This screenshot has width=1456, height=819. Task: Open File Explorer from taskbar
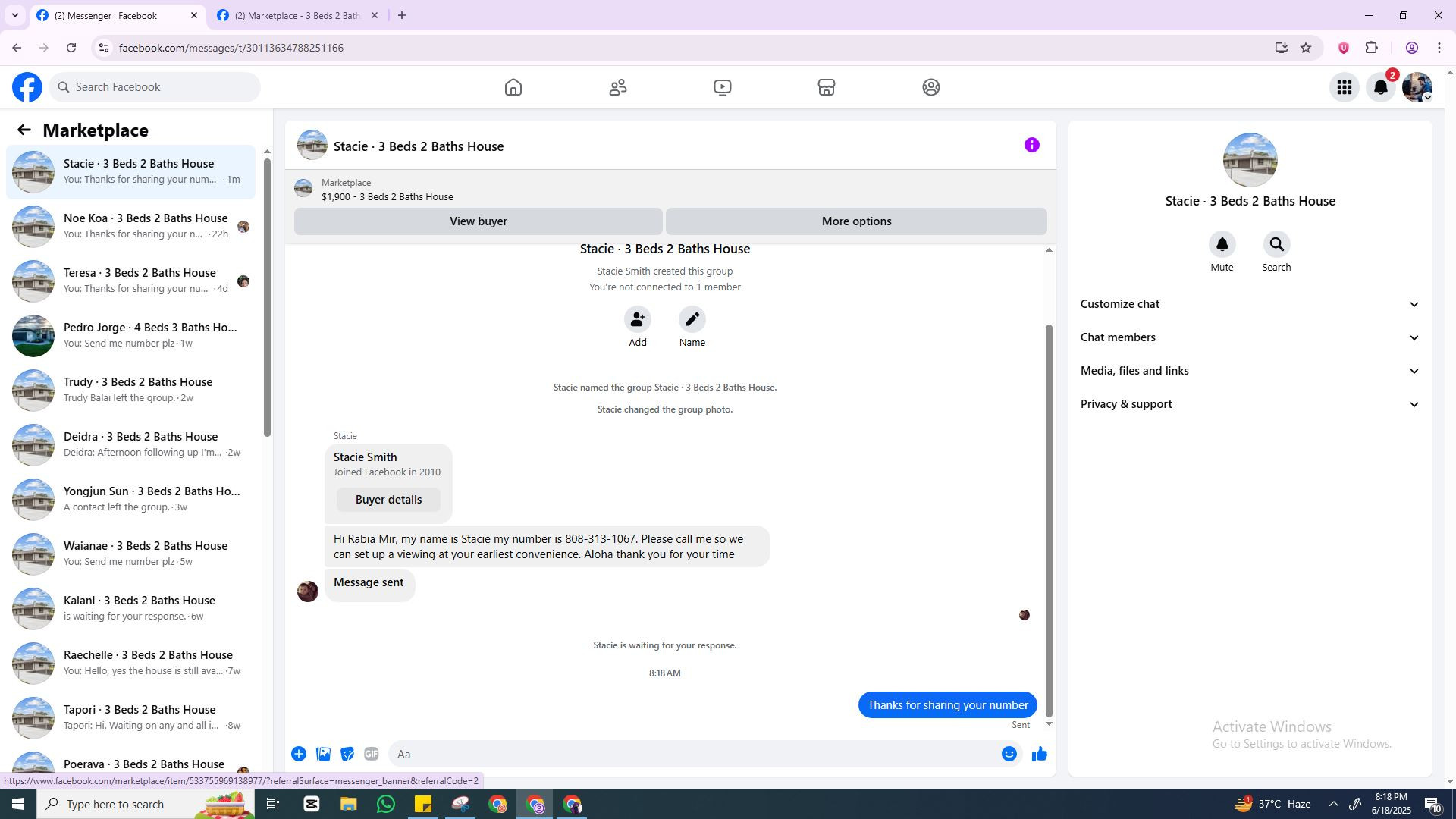(x=348, y=804)
